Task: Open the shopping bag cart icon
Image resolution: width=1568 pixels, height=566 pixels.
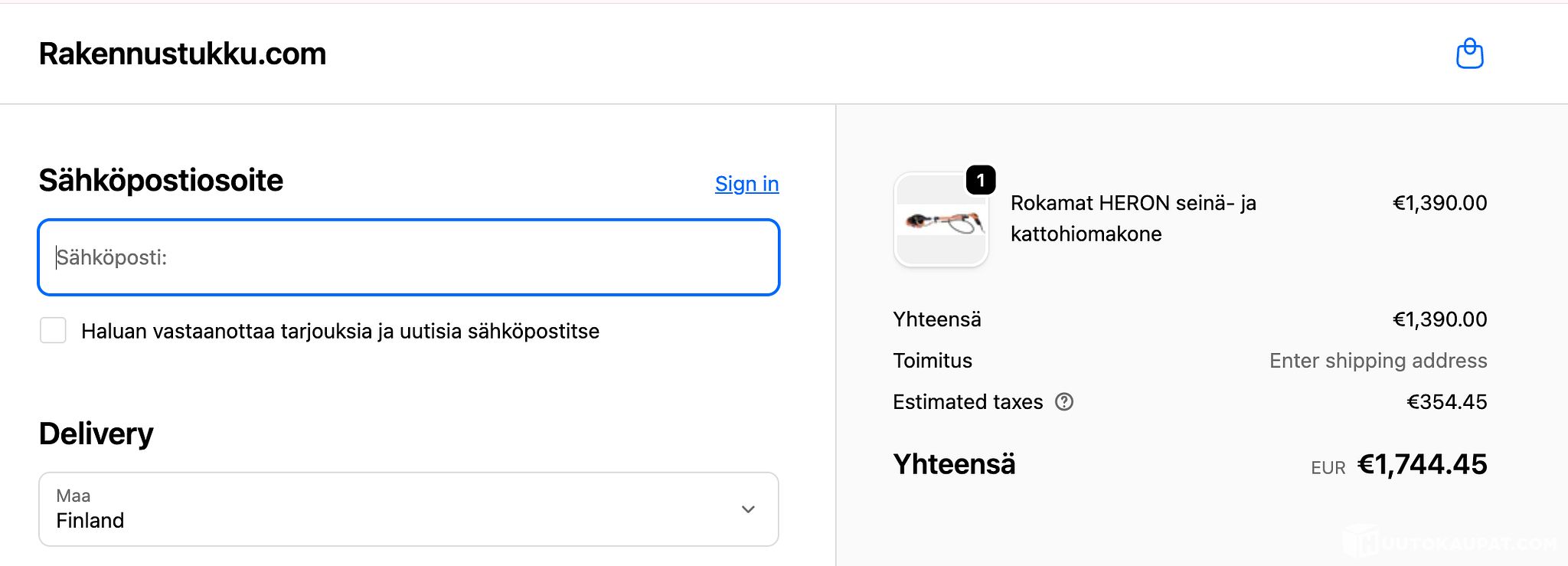Action: pos(1469,54)
